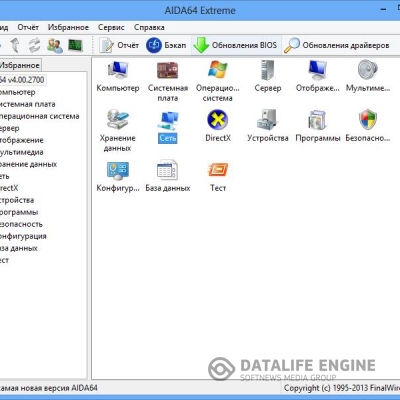Click the Copyright FinalWire status bar text
The image size is (400, 400).
pos(342,388)
